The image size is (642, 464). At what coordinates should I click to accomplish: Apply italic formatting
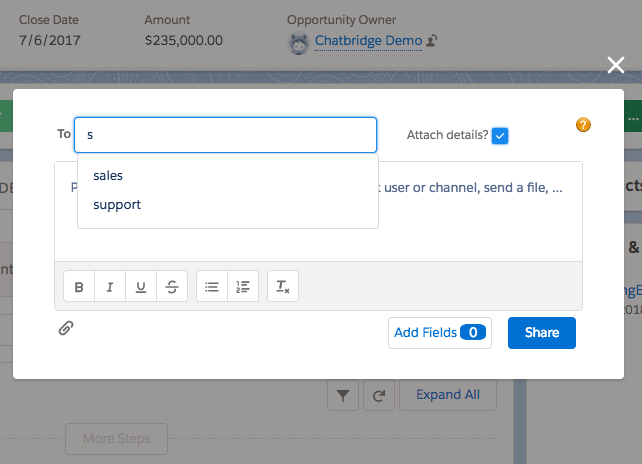pos(110,287)
